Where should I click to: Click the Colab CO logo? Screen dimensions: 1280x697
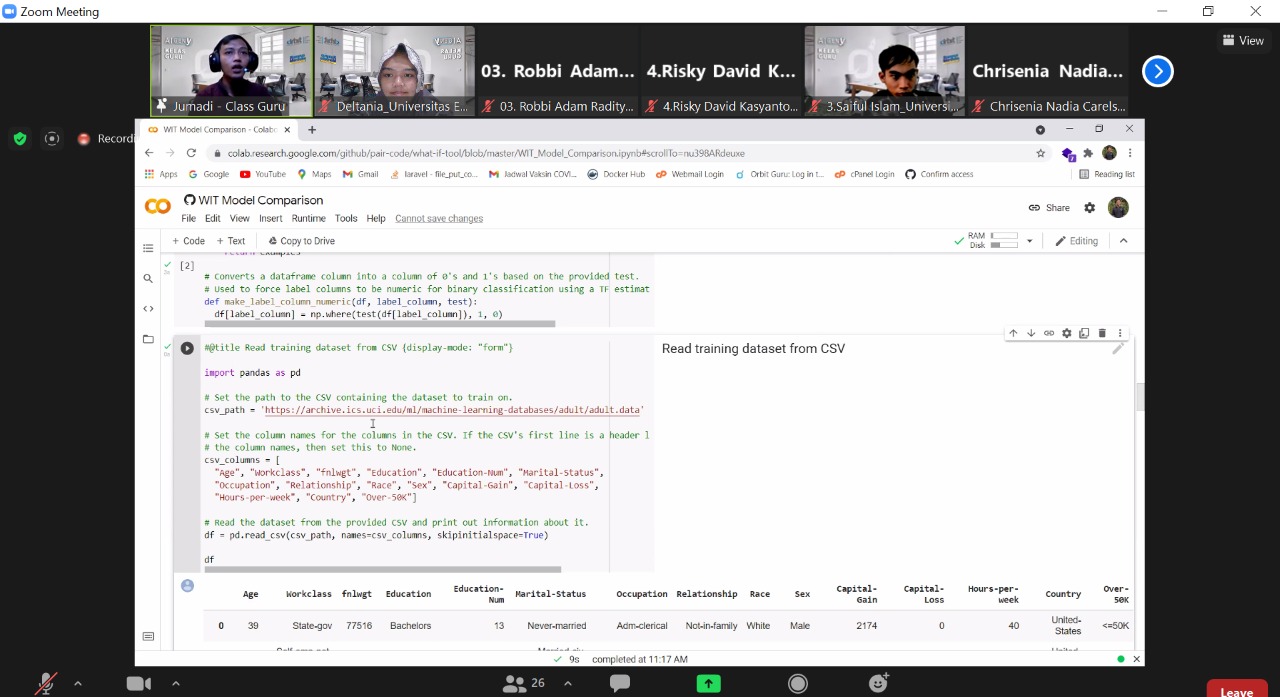click(158, 207)
